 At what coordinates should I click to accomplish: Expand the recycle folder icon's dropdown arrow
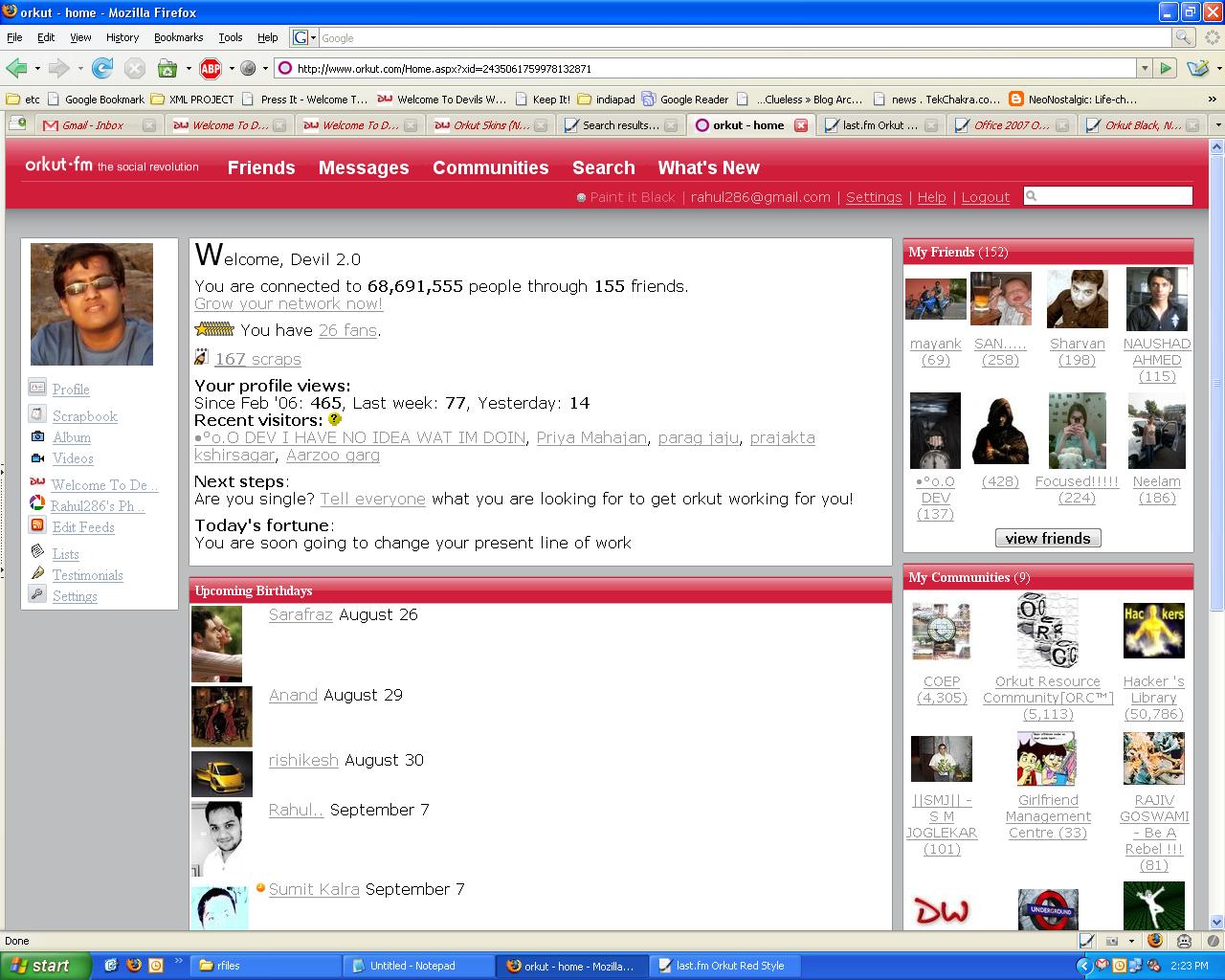click(x=189, y=69)
